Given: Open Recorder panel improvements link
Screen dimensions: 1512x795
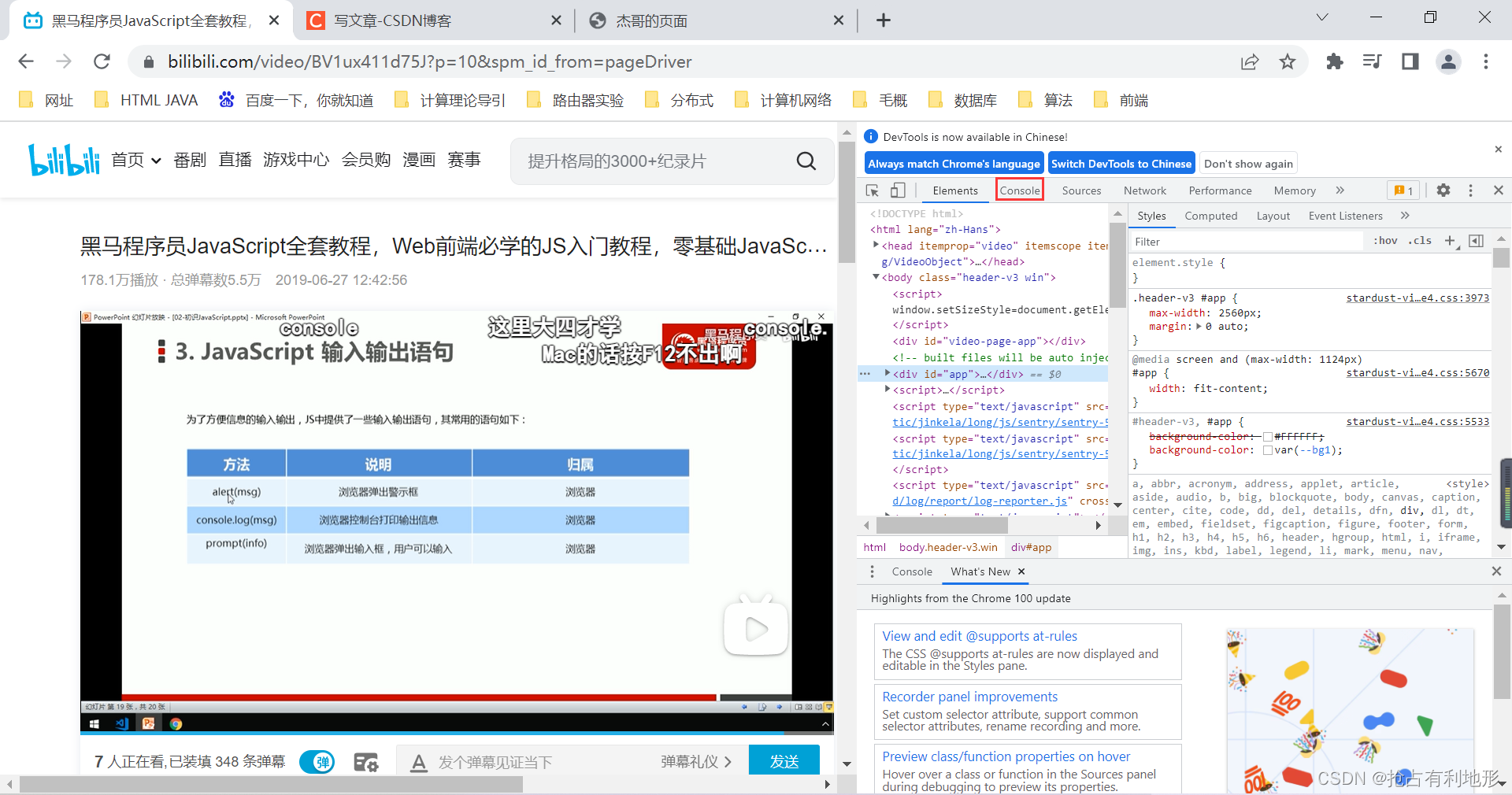Looking at the screenshot, I should 969,697.
